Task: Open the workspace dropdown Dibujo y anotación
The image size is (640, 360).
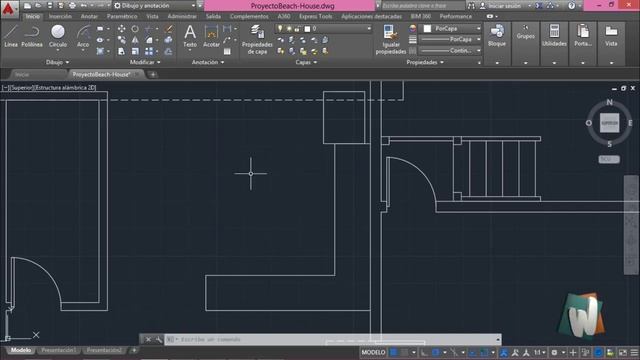Action: tap(155, 6)
